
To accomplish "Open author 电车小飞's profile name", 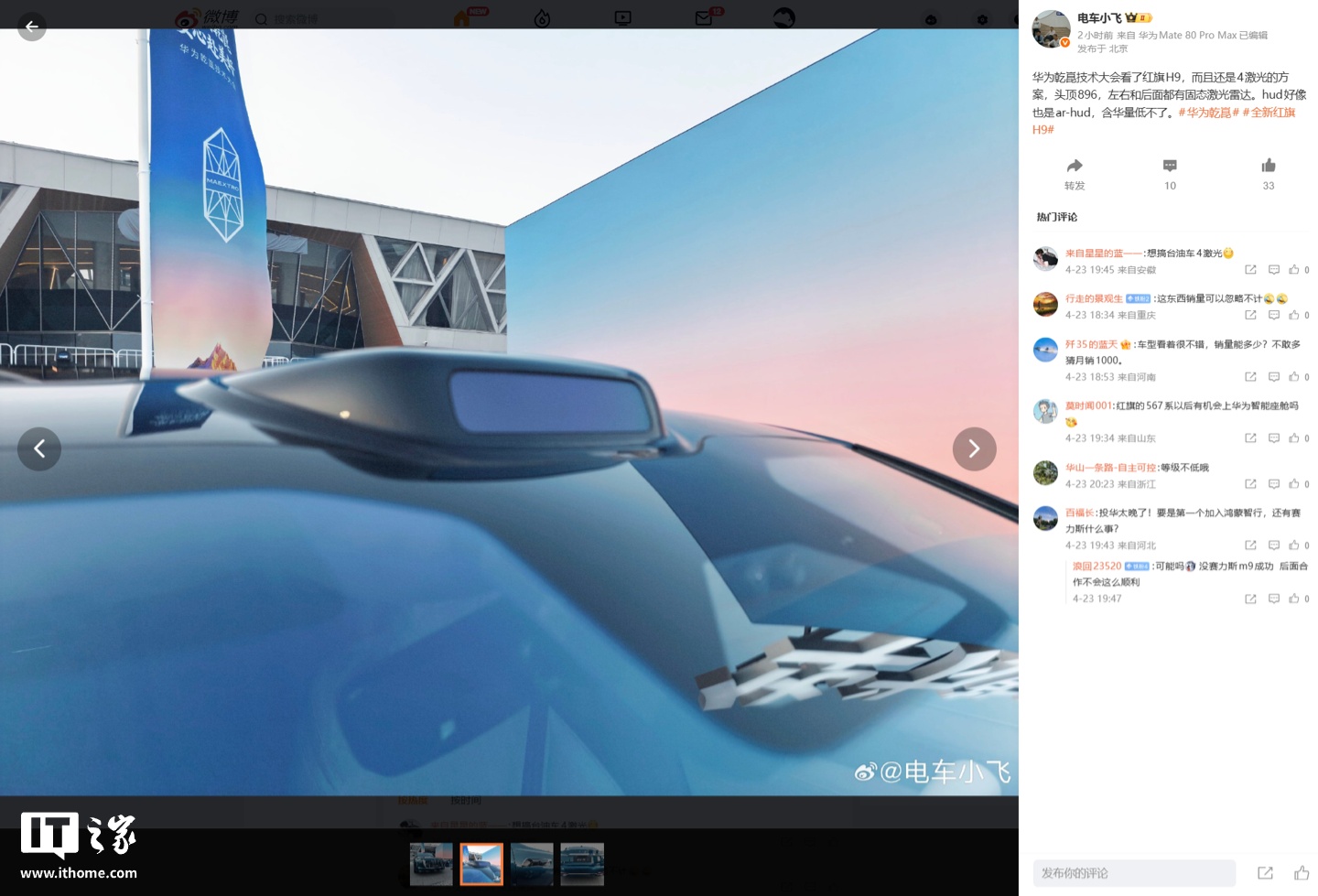I will pyautogui.click(x=1099, y=18).
